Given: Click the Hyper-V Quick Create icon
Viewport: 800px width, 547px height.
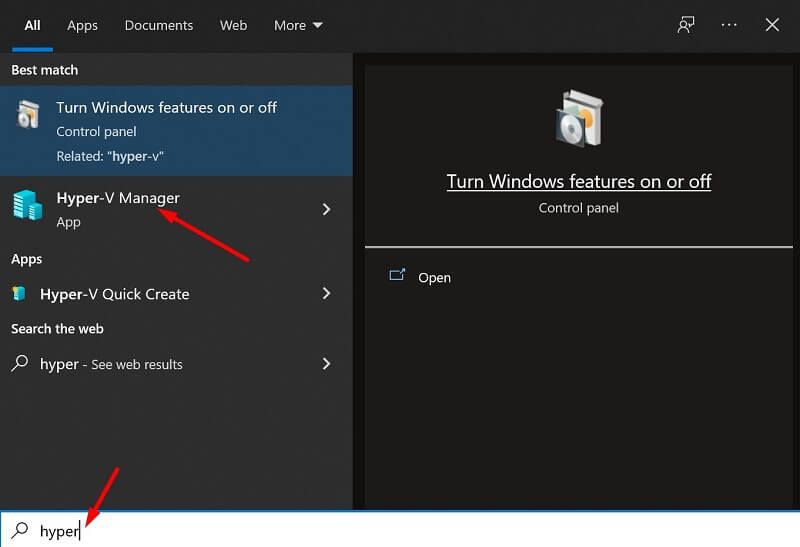Looking at the screenshot, I should point(19,293).
